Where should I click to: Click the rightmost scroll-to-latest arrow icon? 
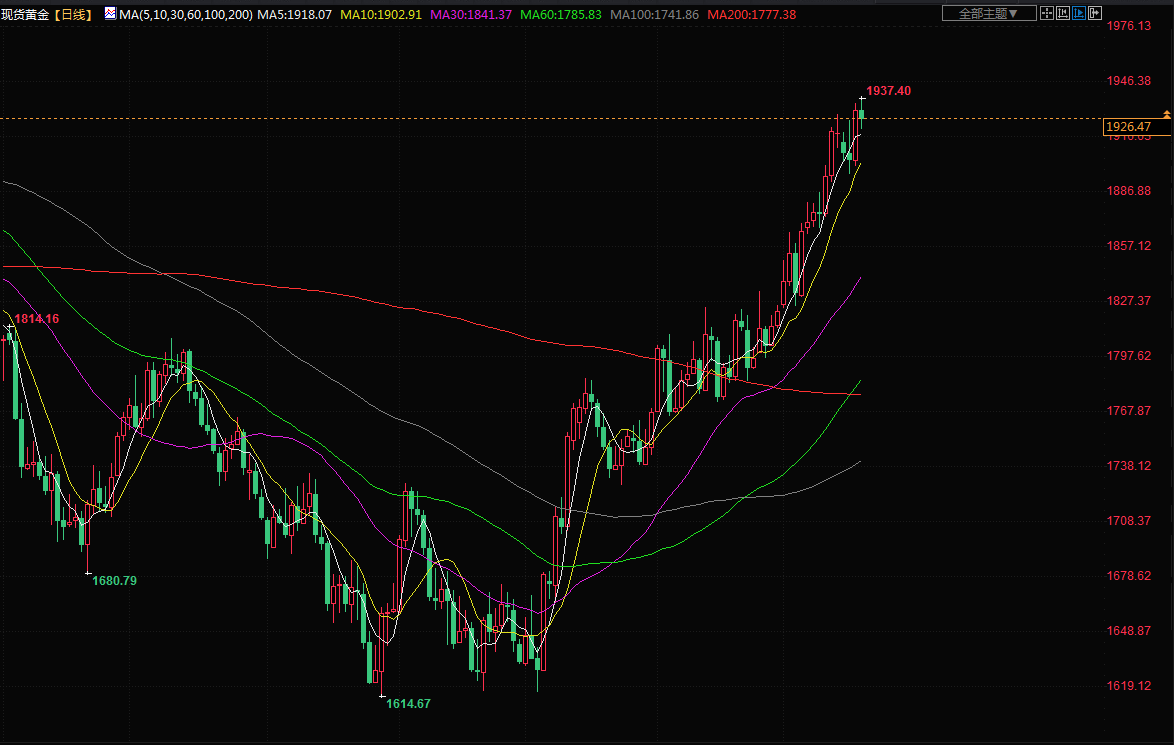pyautogui.click(x=1095, y=13)
